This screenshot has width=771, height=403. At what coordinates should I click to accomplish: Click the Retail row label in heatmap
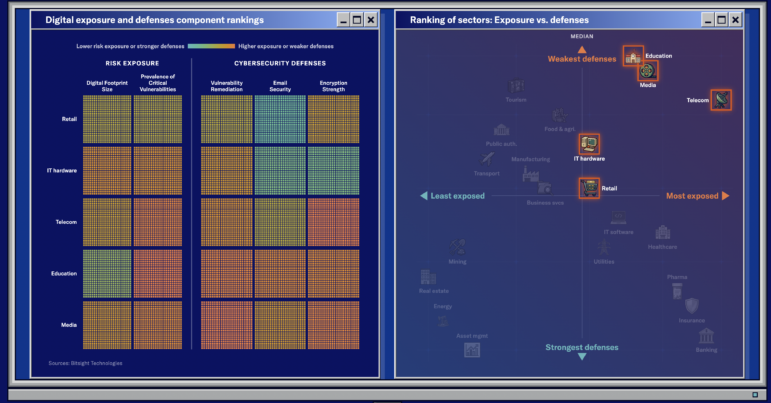(x=69, y=119)
